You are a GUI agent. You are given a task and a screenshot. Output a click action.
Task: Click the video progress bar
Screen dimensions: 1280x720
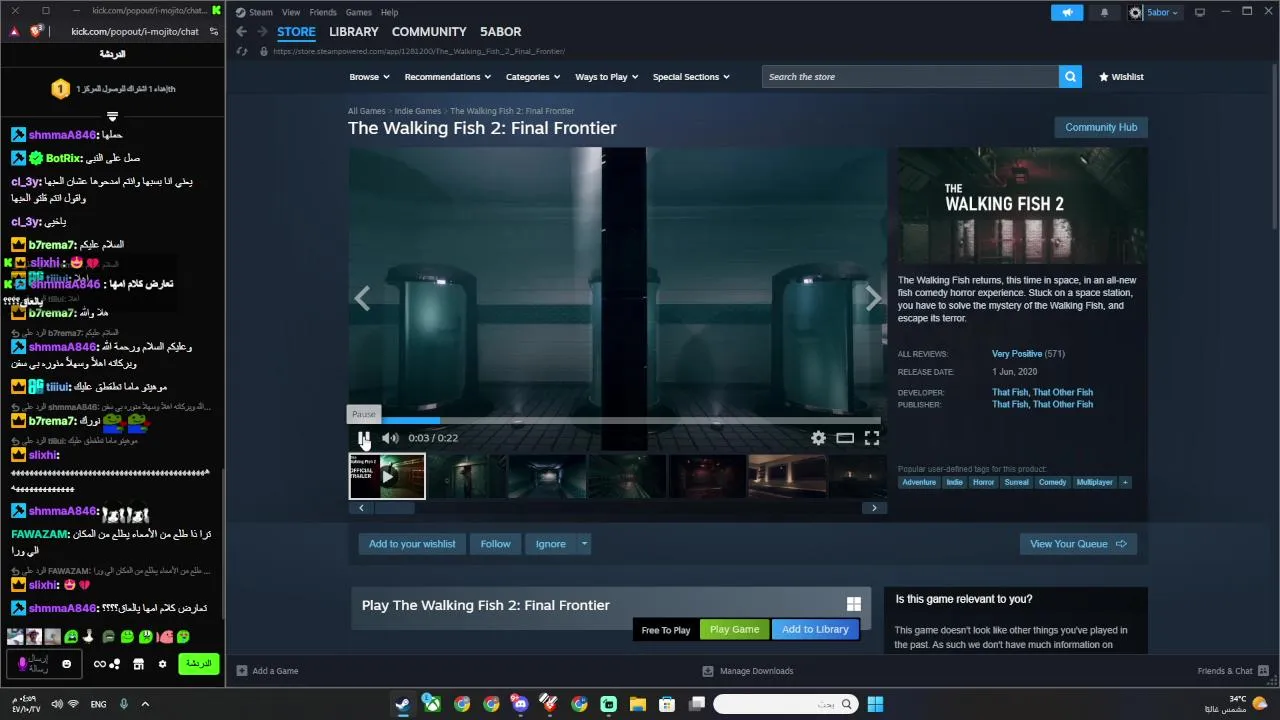pyautogui.click(x=614, y=420)
